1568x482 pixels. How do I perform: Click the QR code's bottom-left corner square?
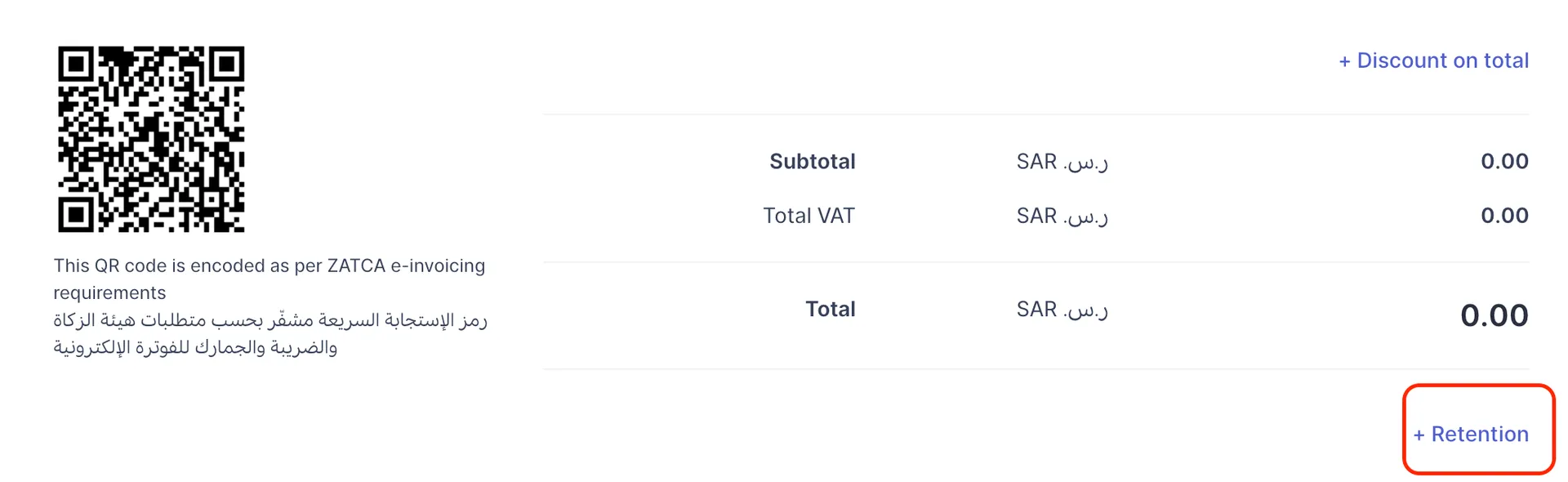tap(76, 214)
